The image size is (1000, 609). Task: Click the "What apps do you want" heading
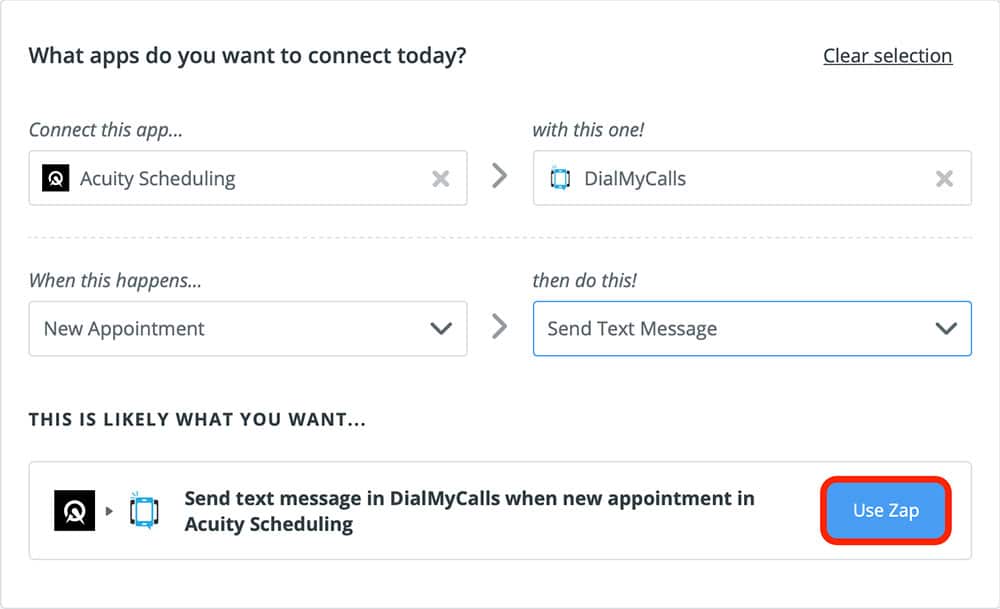pyautogui.click(x=247, y=55)
